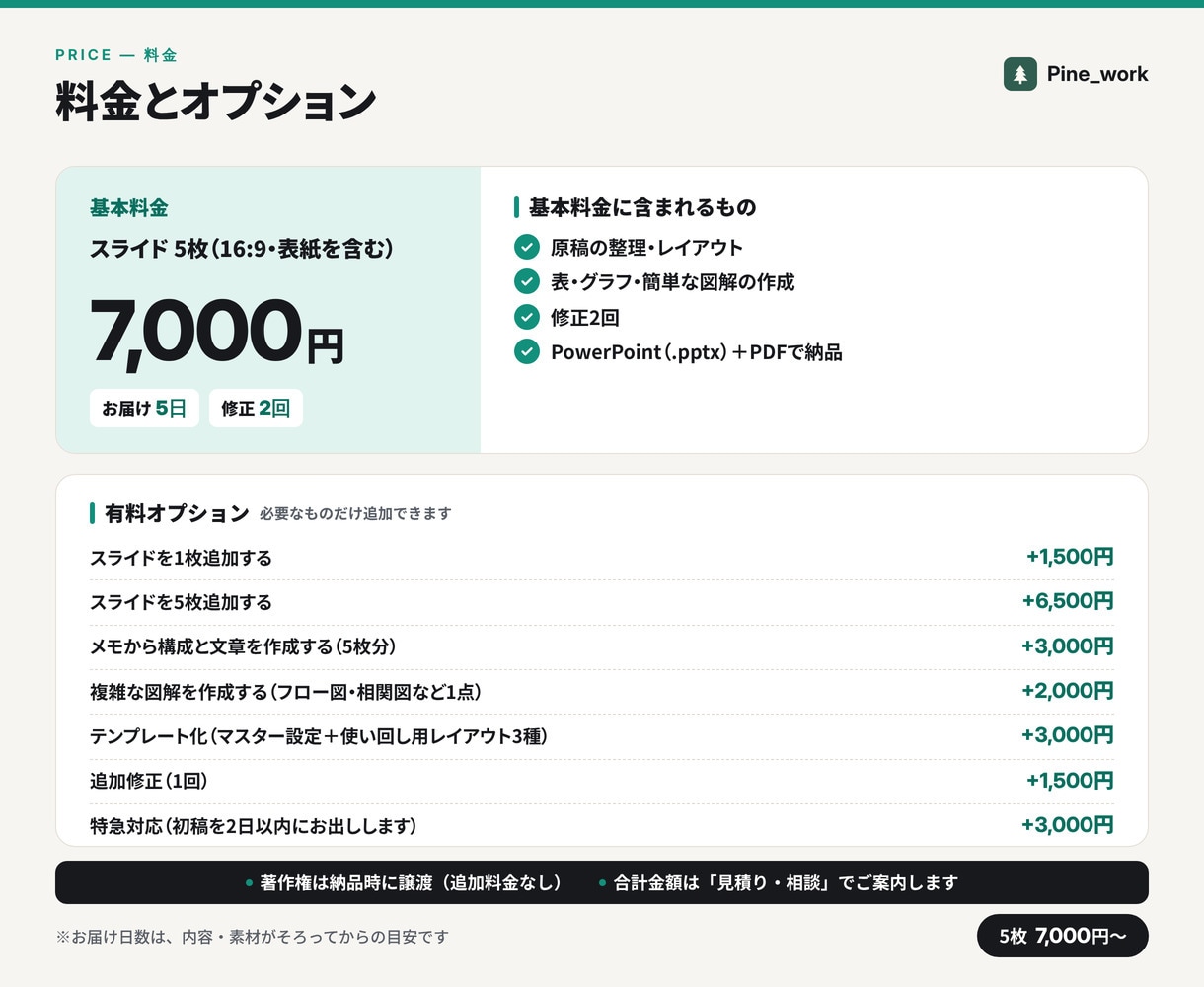Screen dimensions: 1204x987
Task: Click the +1,500円 price for 追加修正
Action: 1070,781
